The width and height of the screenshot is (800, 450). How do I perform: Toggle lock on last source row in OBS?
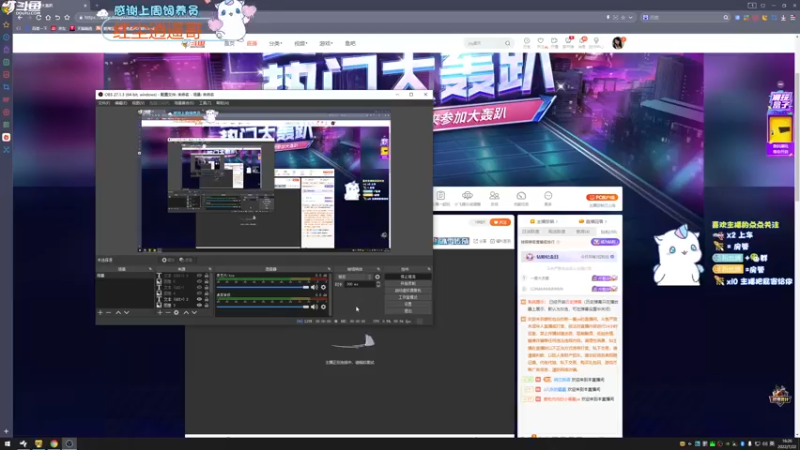[207, 305]
